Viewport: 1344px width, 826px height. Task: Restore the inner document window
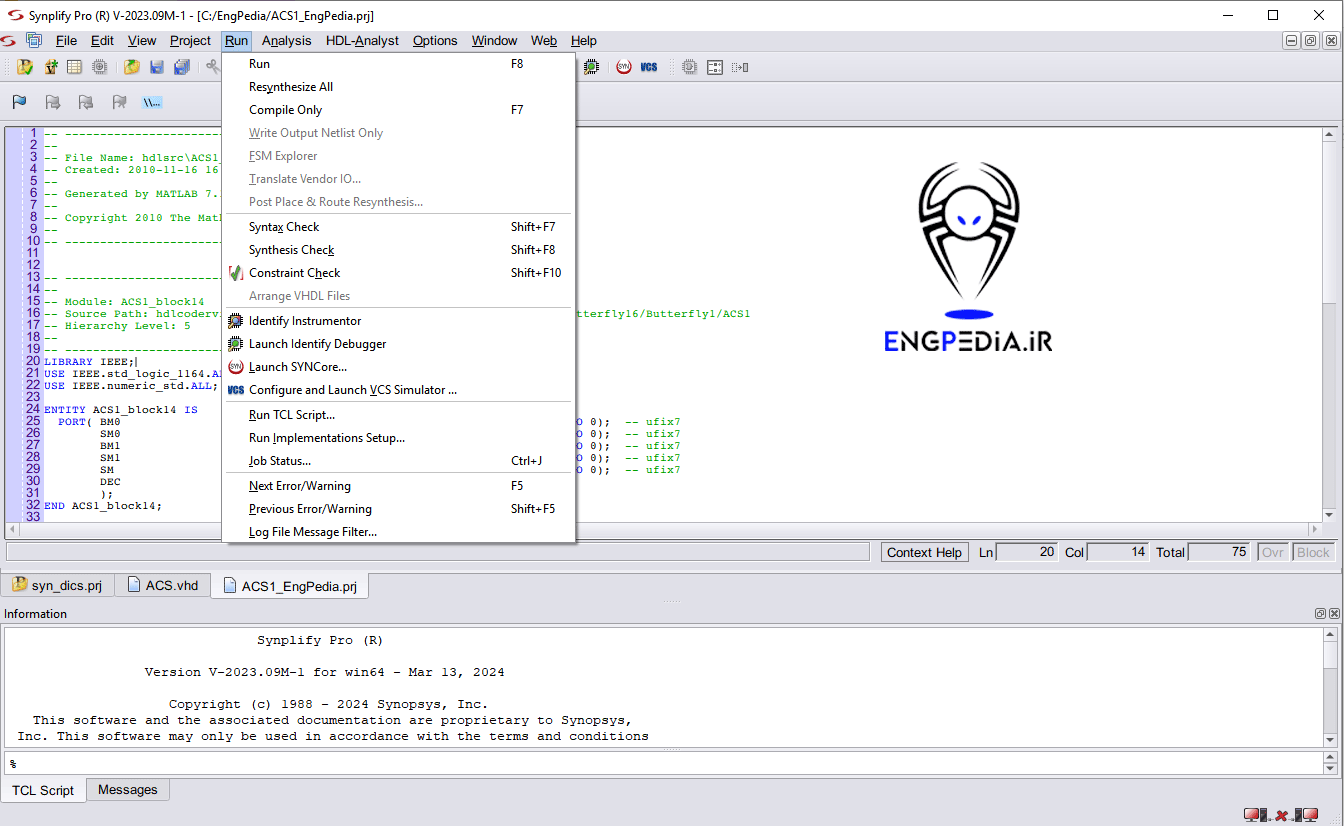1311,41
